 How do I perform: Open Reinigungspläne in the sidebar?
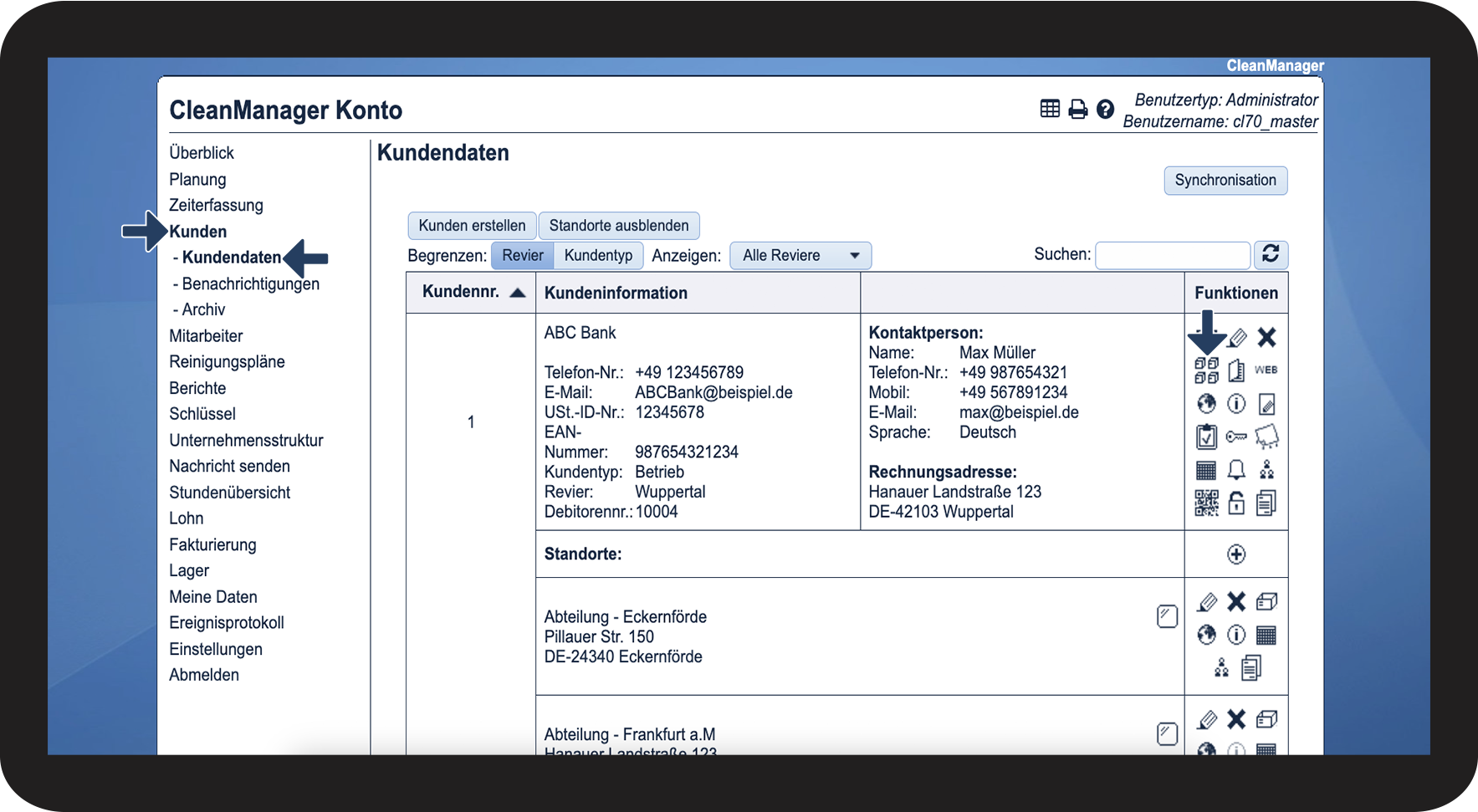tap(227, 362)
